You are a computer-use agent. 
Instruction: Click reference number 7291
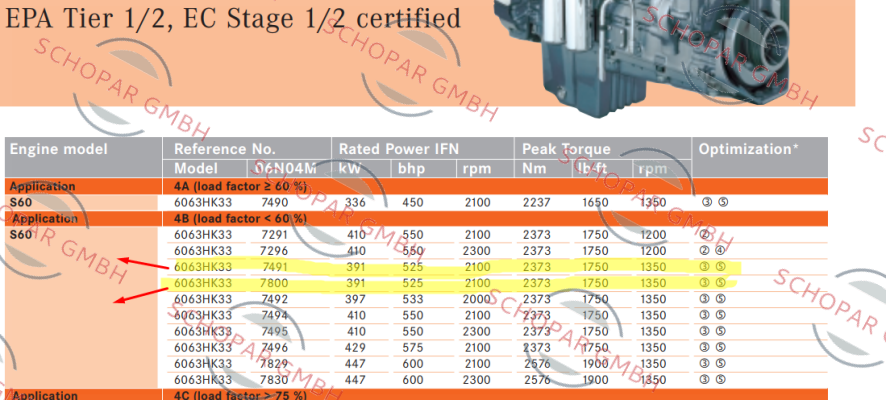tap(274, 234)
